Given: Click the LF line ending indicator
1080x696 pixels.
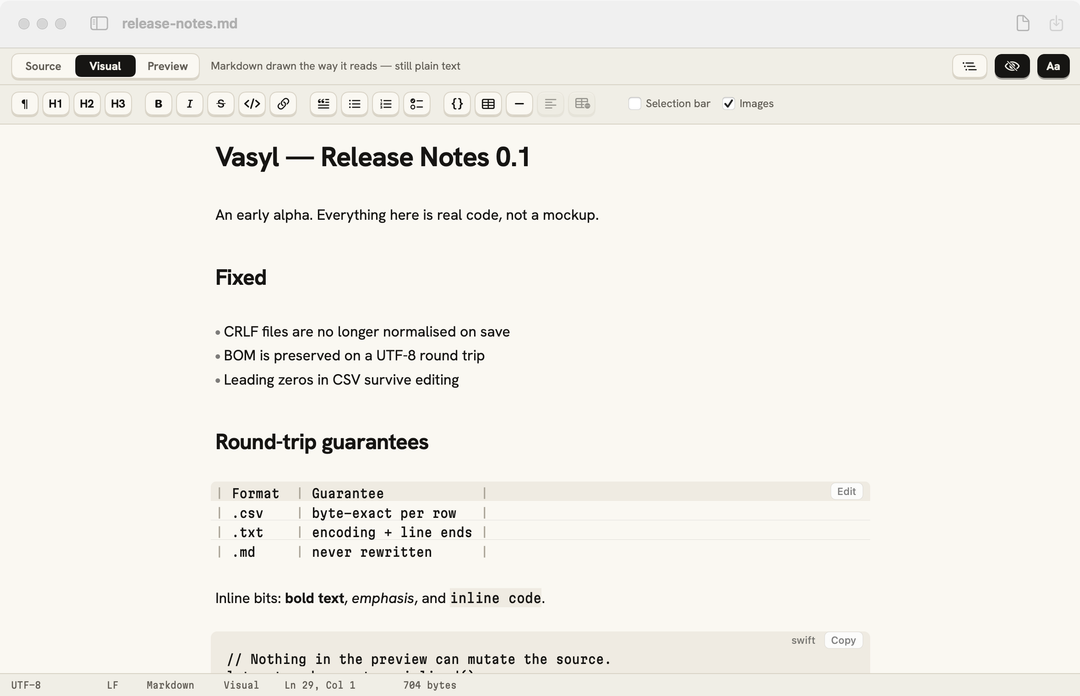Looking at the screenshot, I should tap(112, 685).
